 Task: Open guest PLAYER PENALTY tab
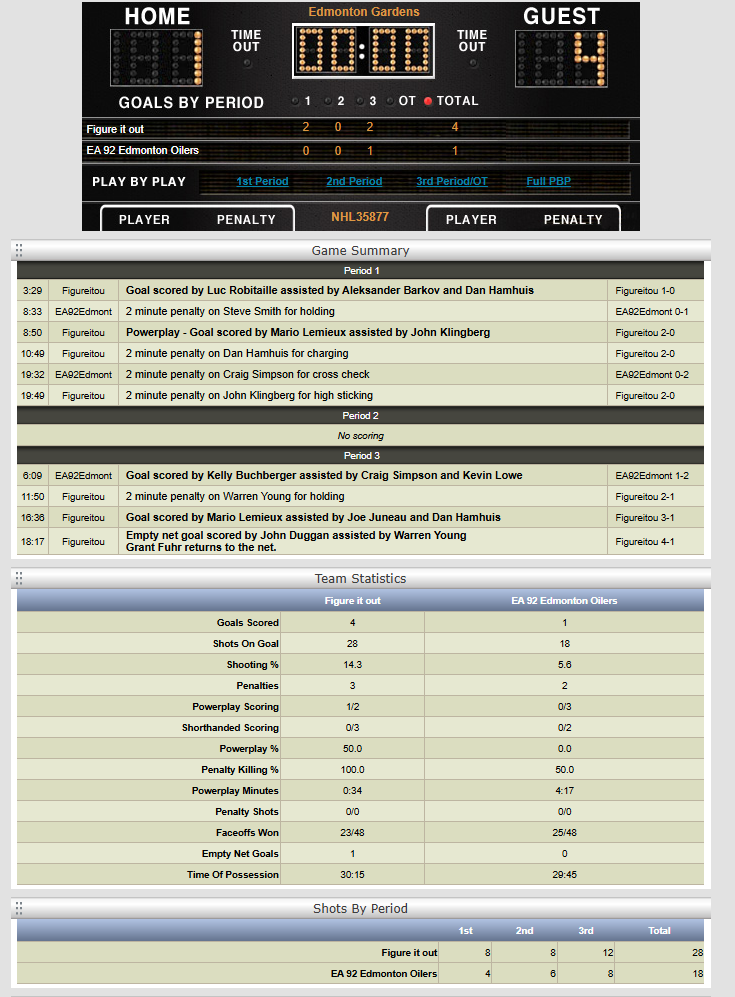click(x=523, y=219)
